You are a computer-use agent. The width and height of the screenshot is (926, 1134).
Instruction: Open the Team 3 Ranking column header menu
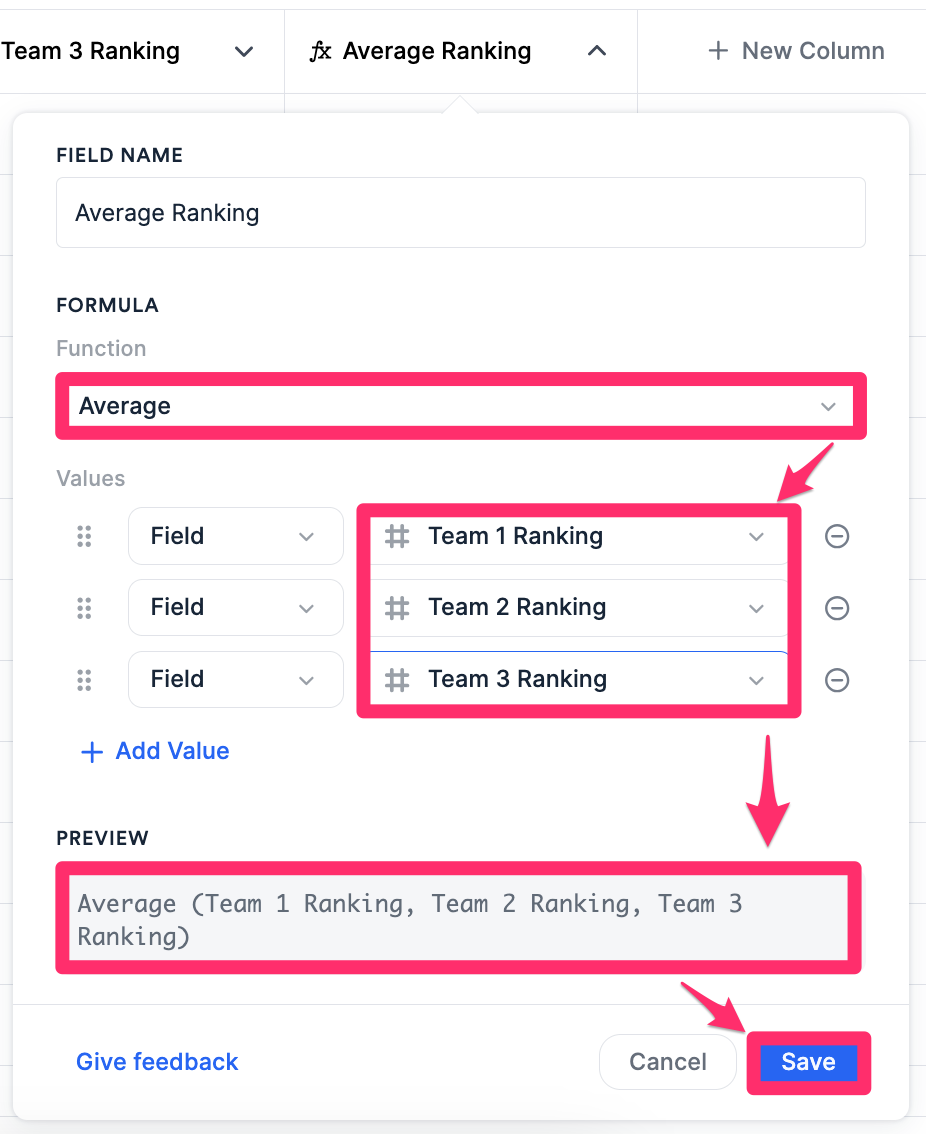(243, 52)
